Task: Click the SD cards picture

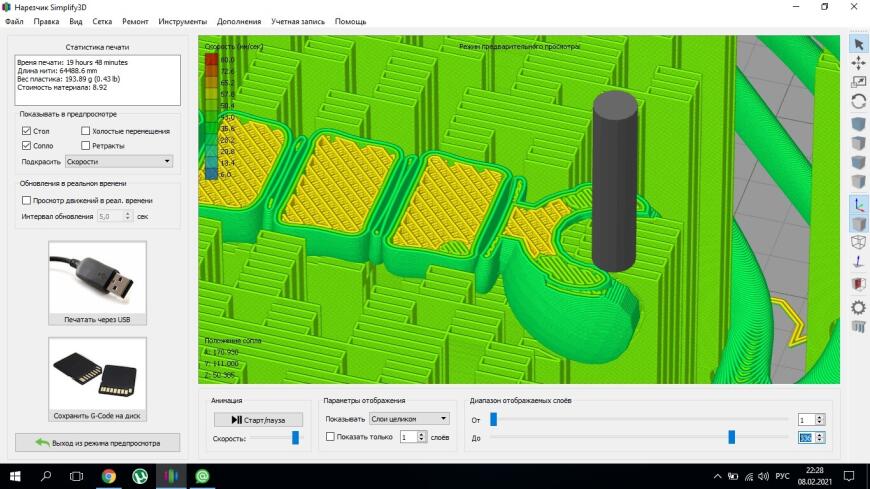Action: 98,374
